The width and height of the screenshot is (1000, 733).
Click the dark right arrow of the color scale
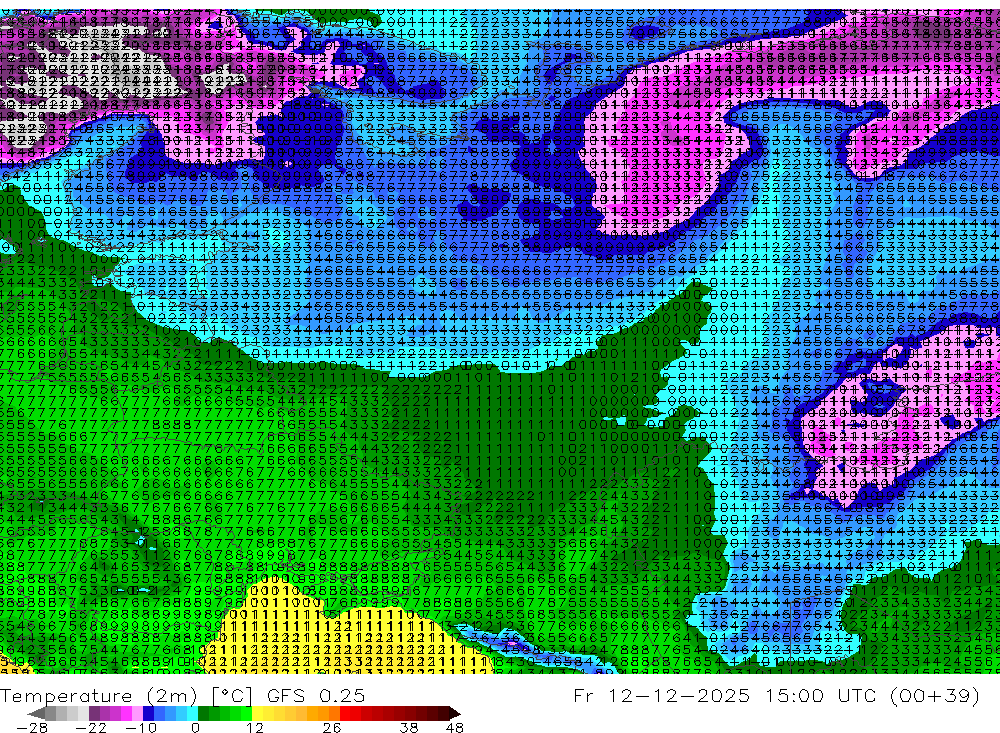[x=455, y=713]
